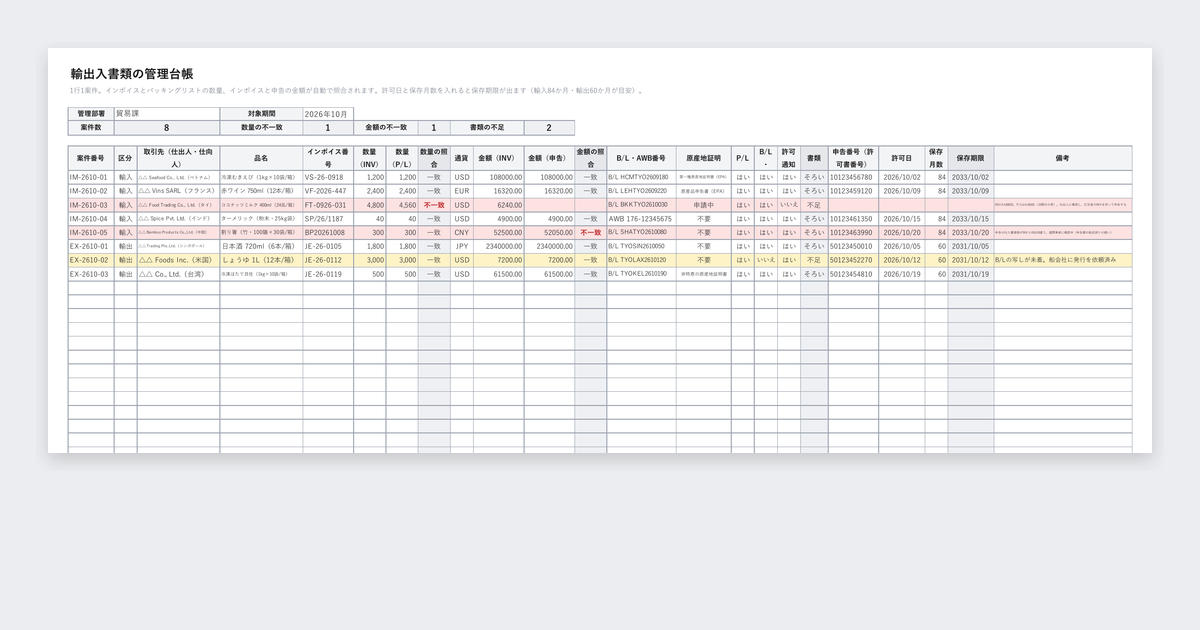Click the note about B/Lの写しが未着
Image resolution: width=1200 pixels, height=630 pixels.
[x=1062, y=260]
